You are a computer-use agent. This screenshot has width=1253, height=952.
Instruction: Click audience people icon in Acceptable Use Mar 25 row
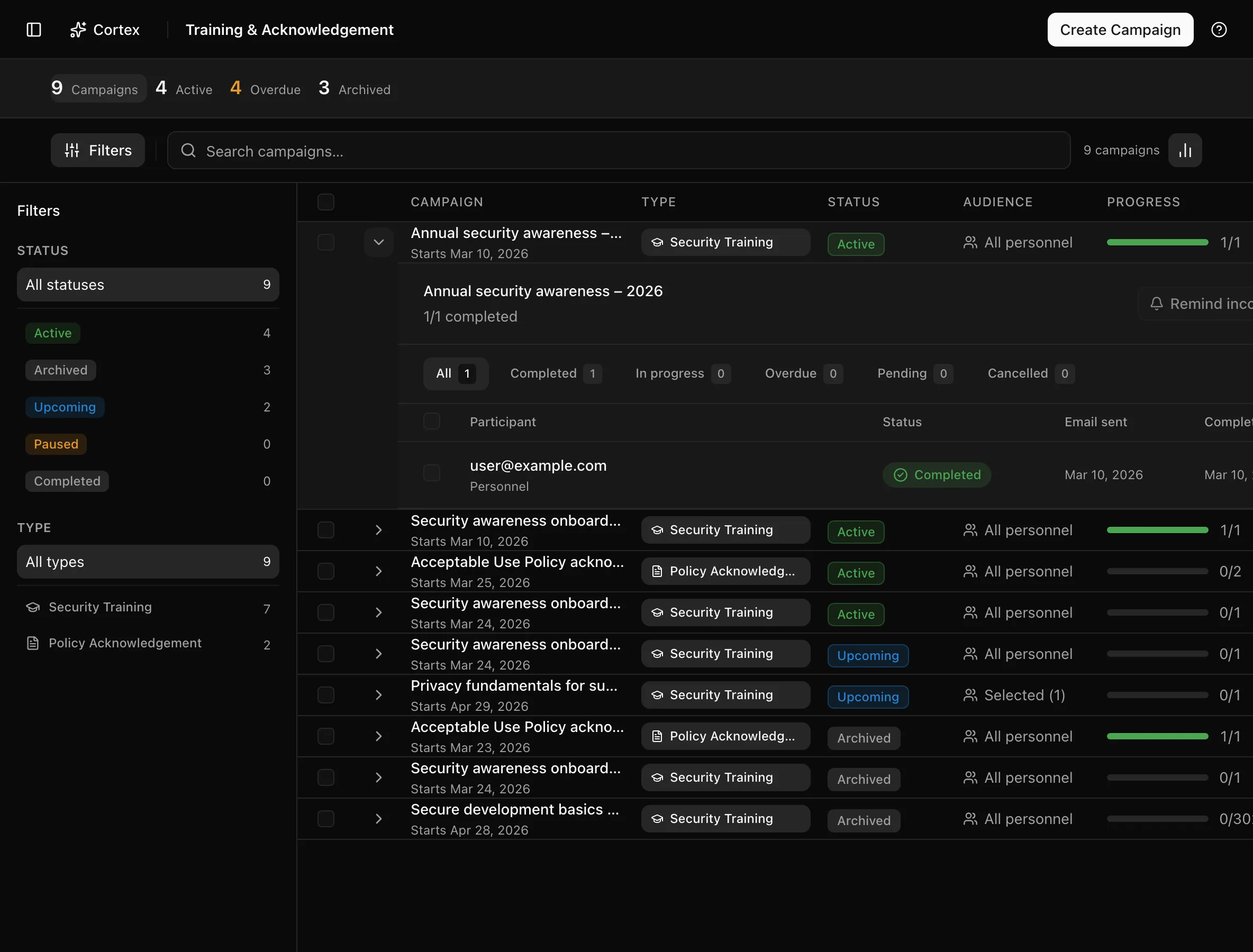(x=969, y=571)
